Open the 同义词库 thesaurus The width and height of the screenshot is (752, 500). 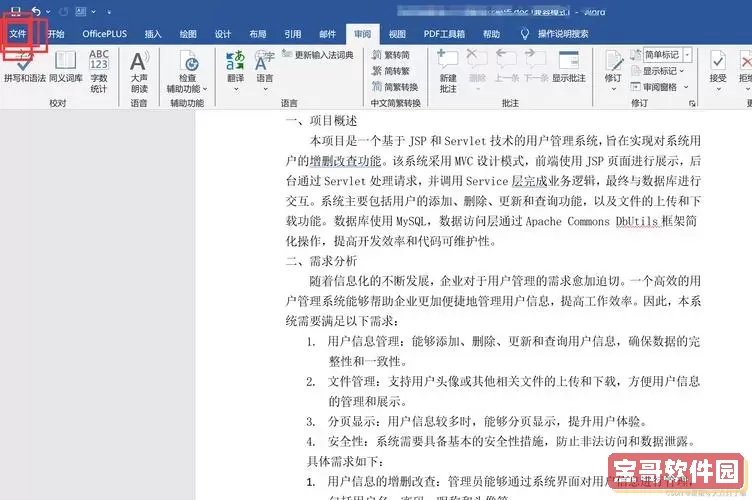pos(66,67)
